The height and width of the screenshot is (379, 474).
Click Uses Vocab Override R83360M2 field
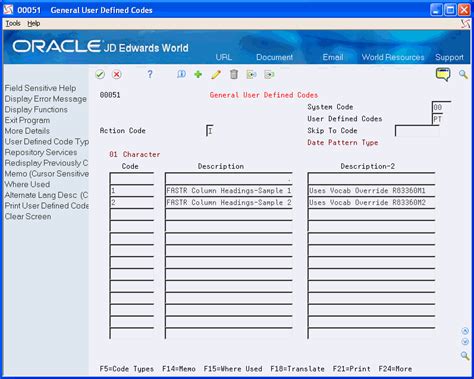[x=371, y=203]
